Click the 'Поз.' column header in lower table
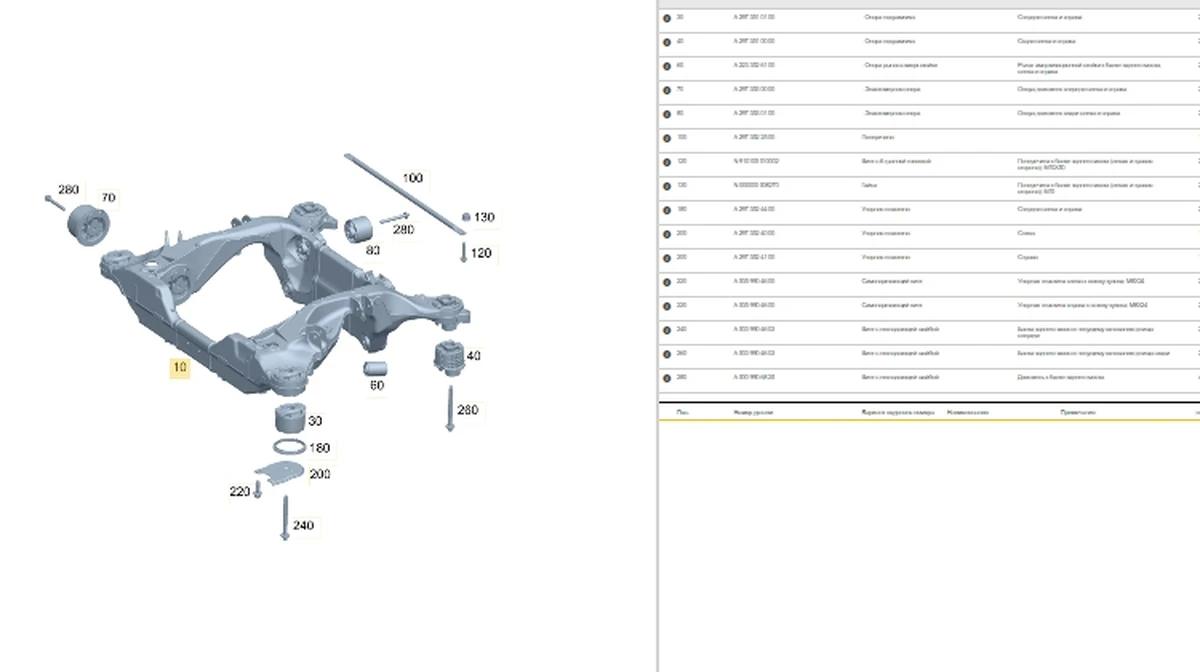The width and height of the screenshot is (1200, 672). [x=681, y=412]
